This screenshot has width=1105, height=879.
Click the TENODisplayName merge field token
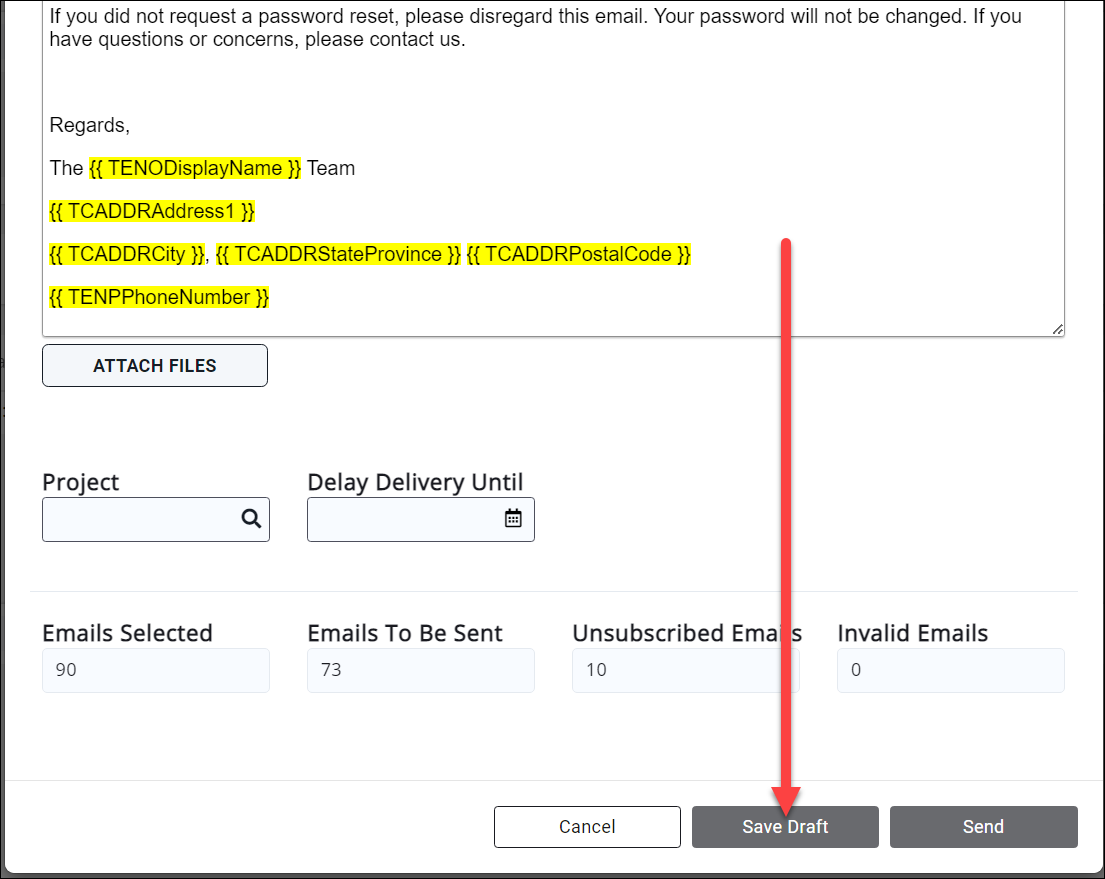[197, 168]
